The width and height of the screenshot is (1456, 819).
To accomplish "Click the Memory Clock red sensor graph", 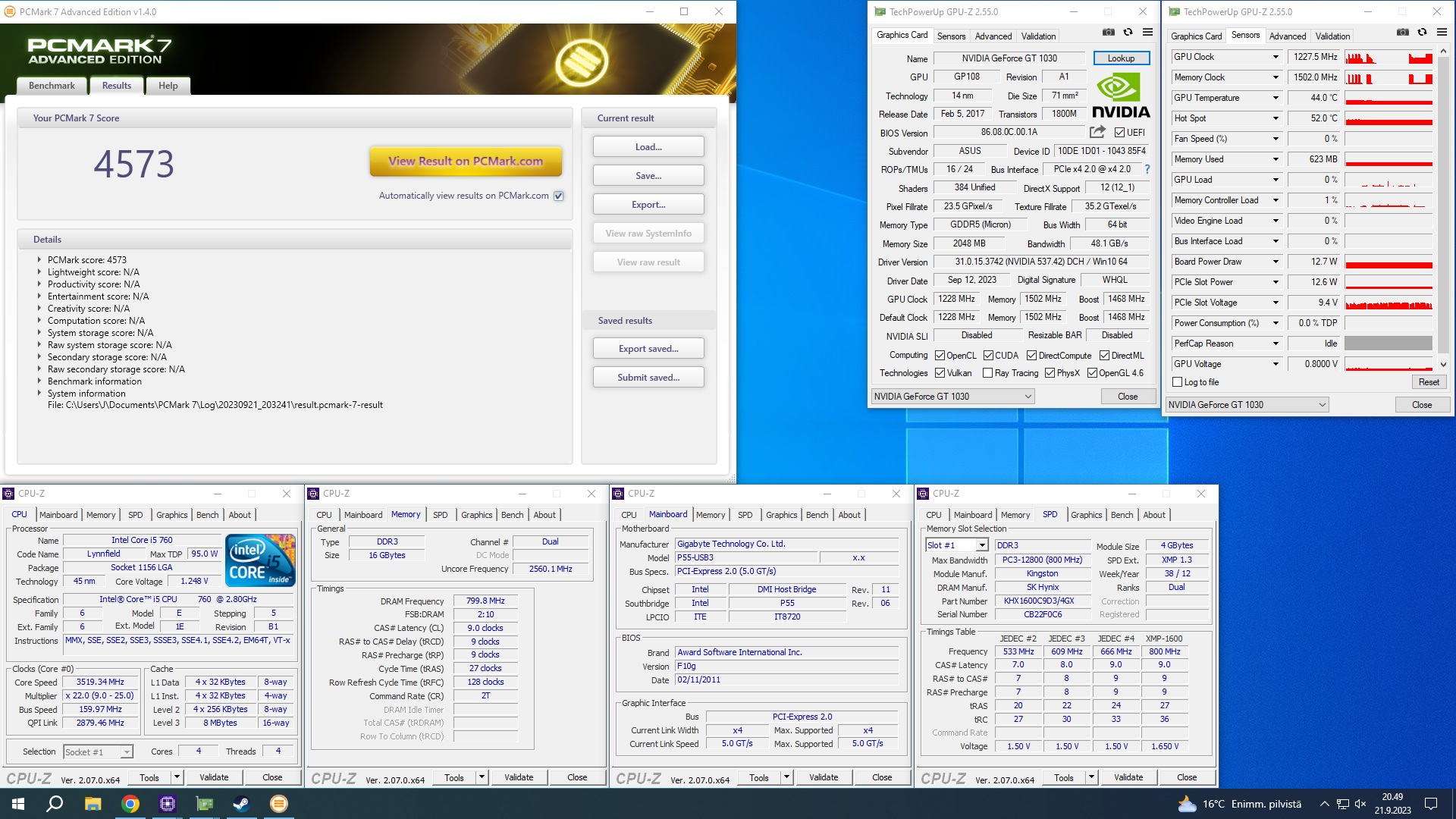I will click(x=1389, y=77).
